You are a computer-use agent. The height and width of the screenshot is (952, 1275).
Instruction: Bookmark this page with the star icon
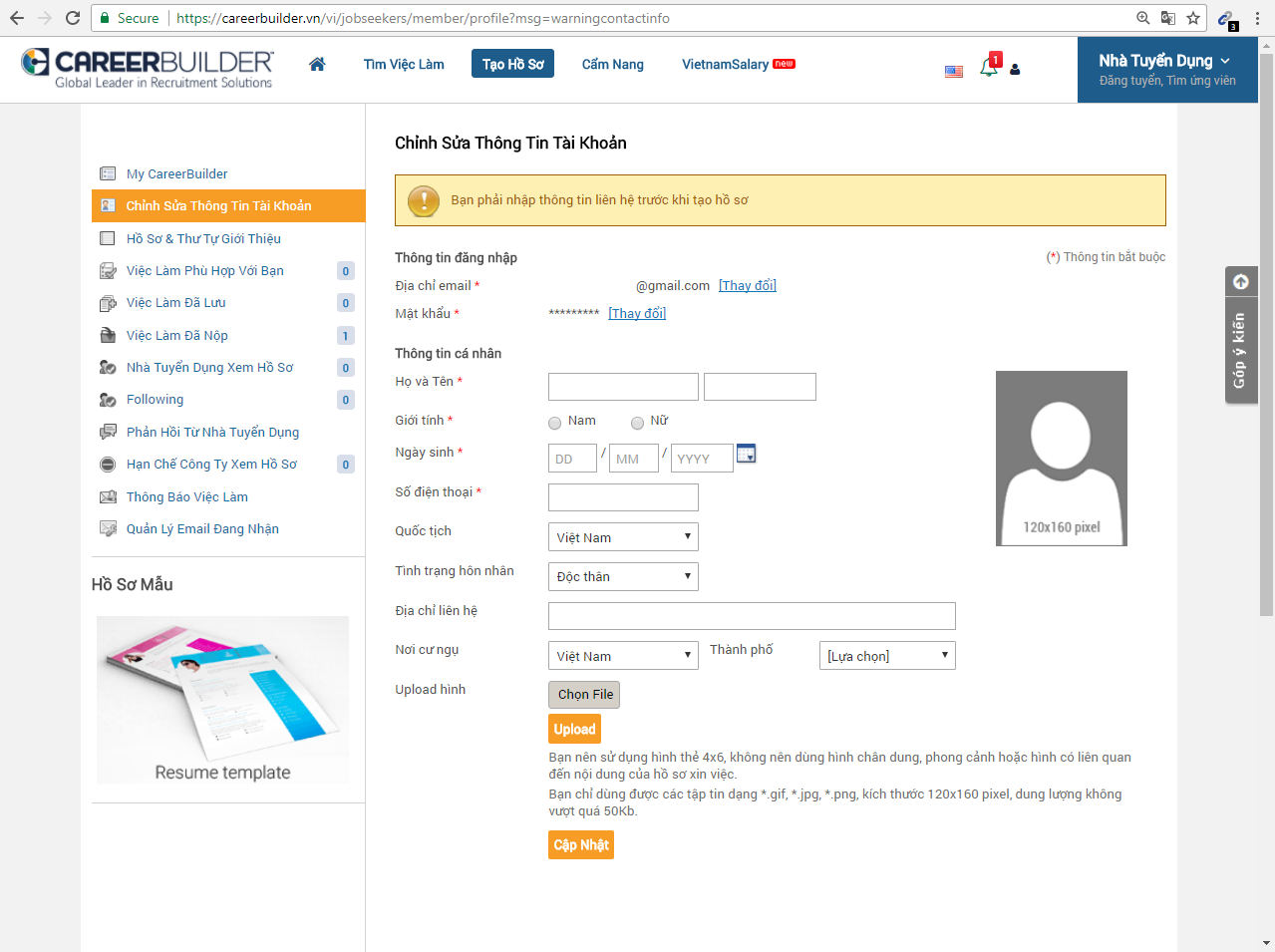tap(1193, 18)
